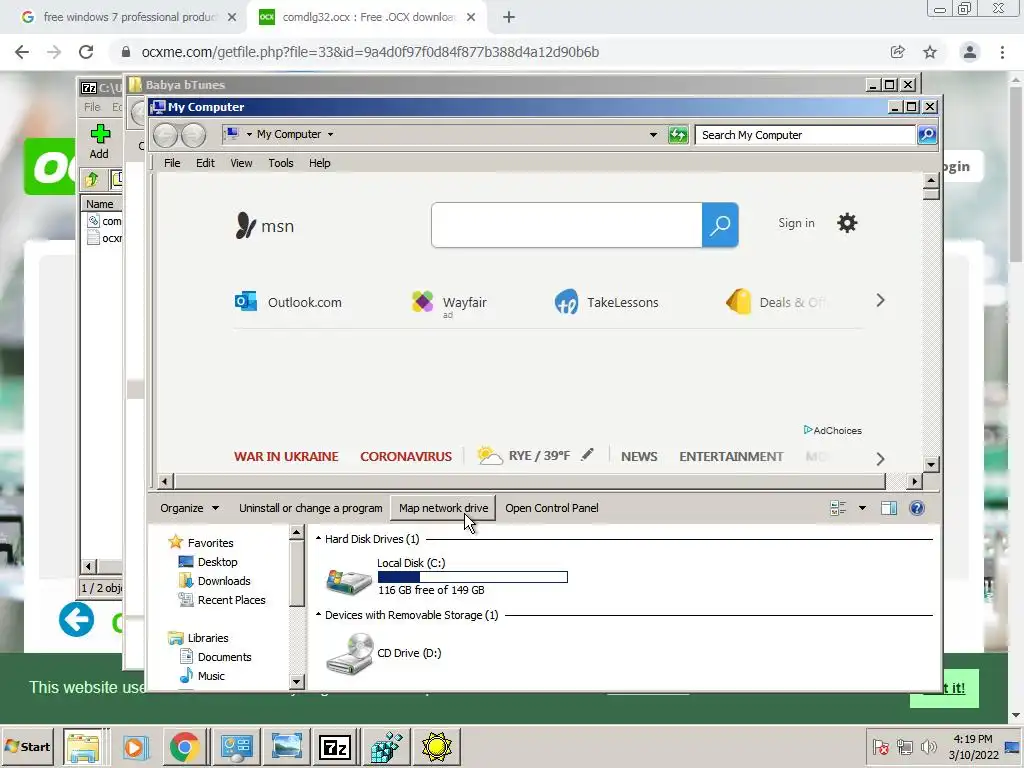1024x768 pixels.
Task: Open 7-Zip from the taskbar
Action: click(335, 746)
